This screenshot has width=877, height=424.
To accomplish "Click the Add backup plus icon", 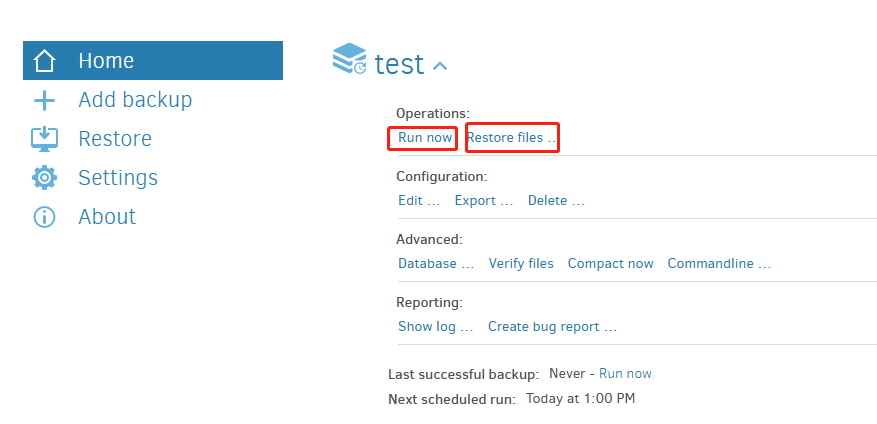I will click(x=44, y=100).
